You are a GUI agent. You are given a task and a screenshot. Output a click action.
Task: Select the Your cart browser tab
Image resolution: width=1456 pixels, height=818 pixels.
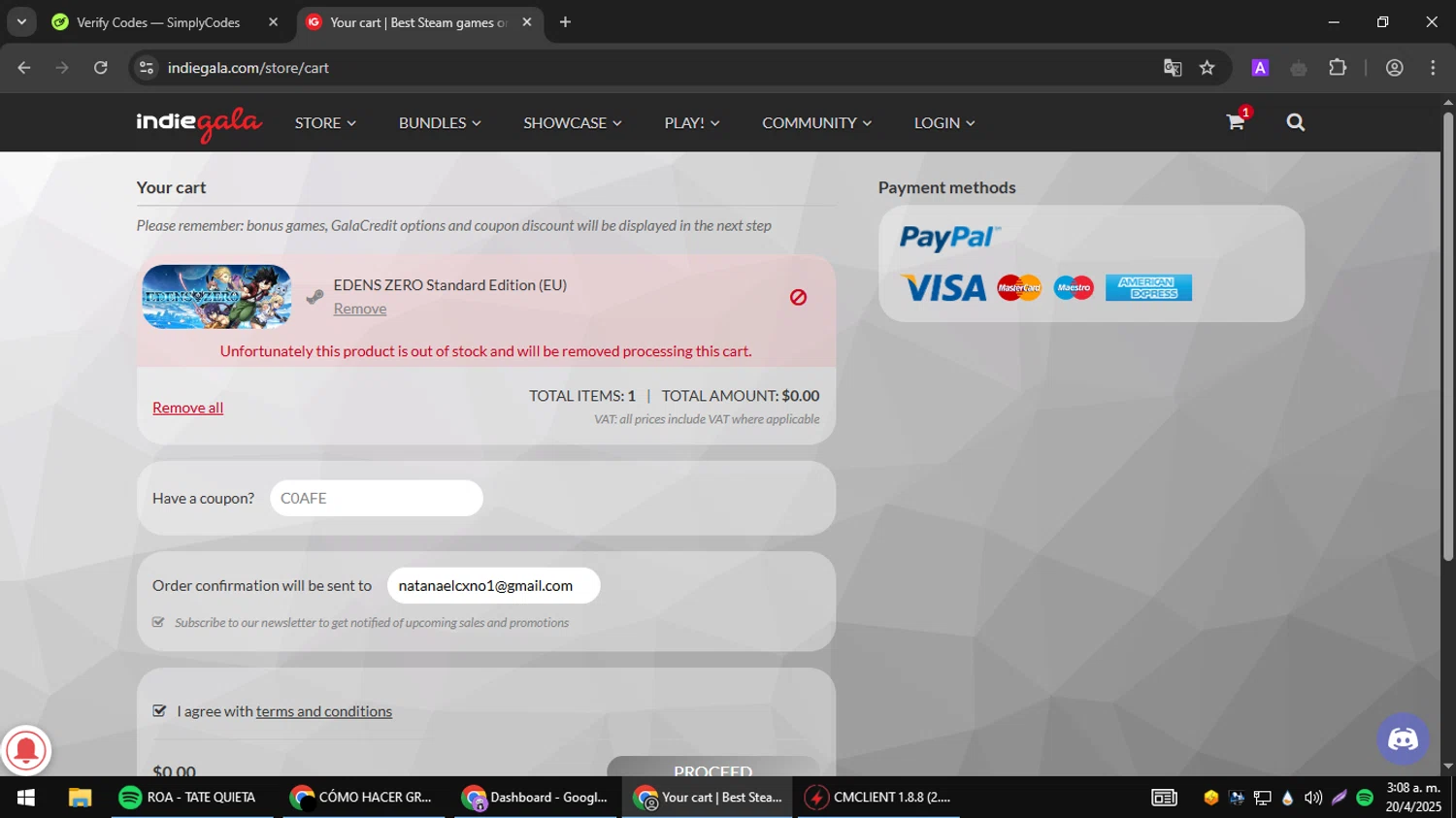[x=417, y=22]
